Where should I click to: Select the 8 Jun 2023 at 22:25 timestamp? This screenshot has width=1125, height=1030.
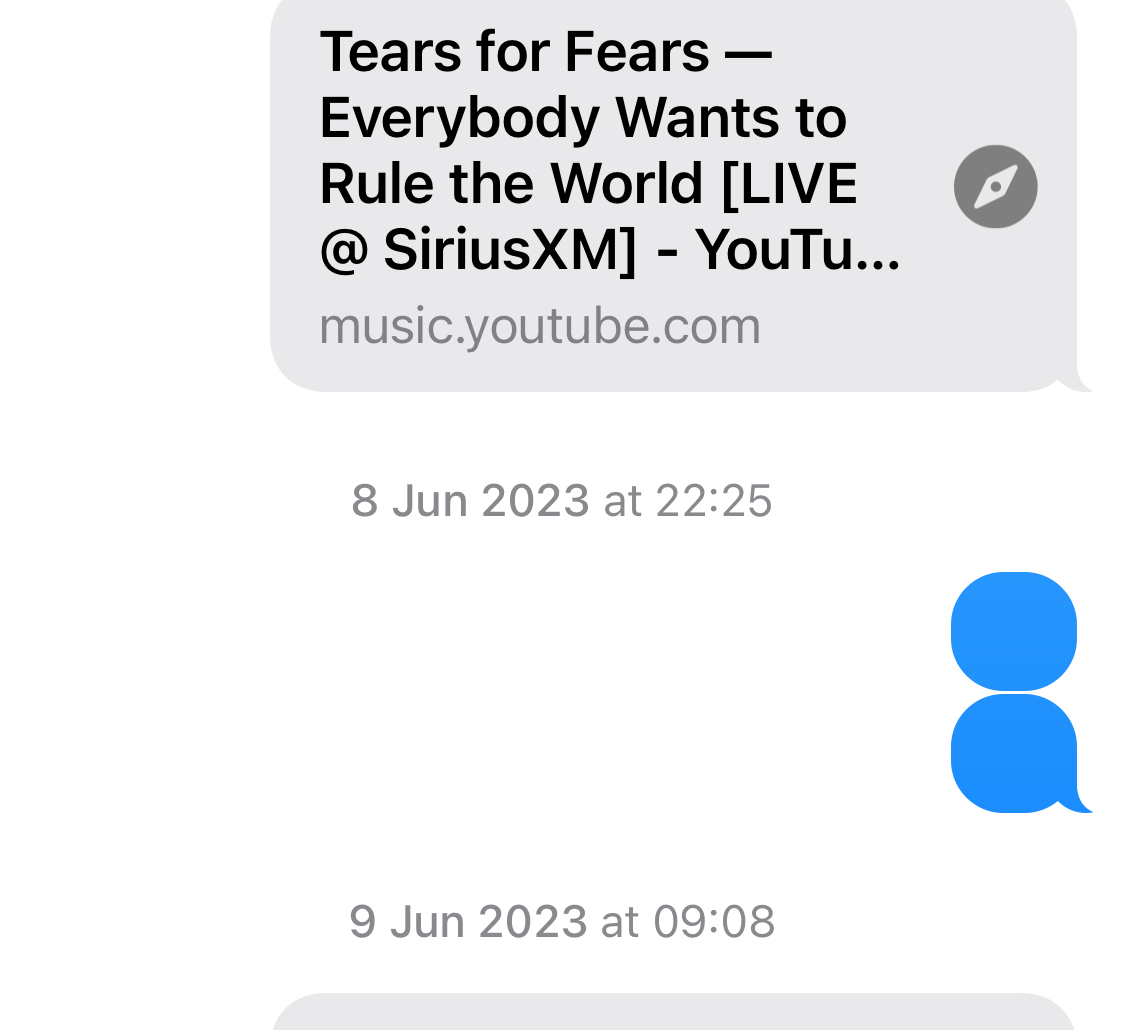tap(562, 501)
